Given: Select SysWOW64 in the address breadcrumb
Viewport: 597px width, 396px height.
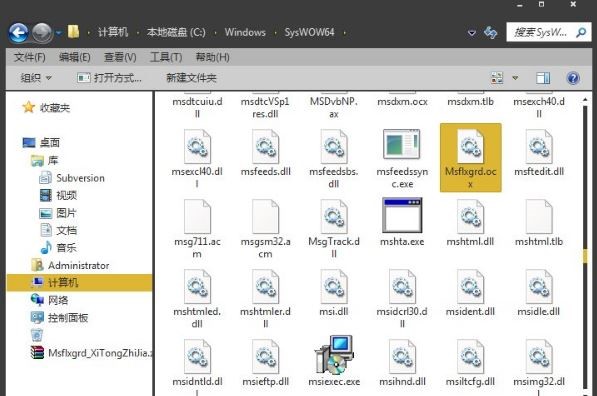Looking at the screenshot, I should (309, 32).
